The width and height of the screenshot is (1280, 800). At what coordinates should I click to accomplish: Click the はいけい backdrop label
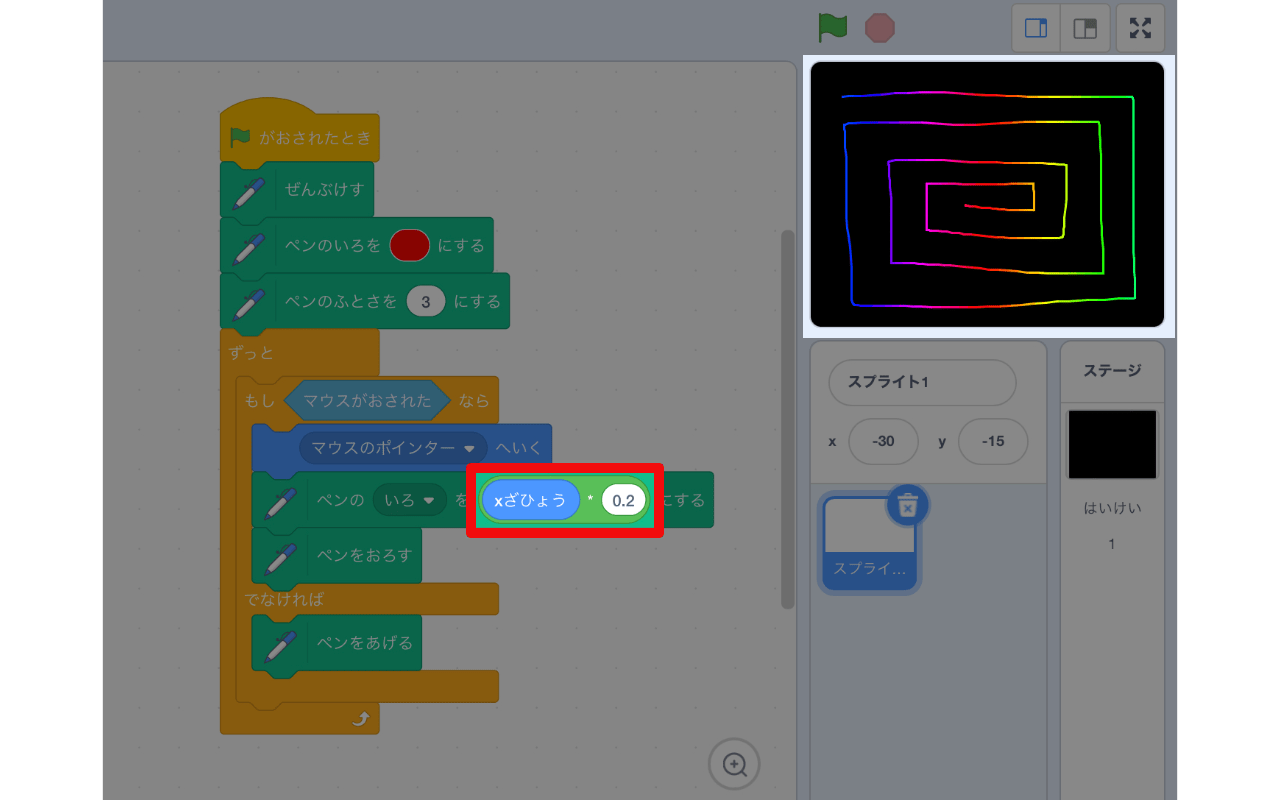pyautogui.click(x=1112, y=508)
